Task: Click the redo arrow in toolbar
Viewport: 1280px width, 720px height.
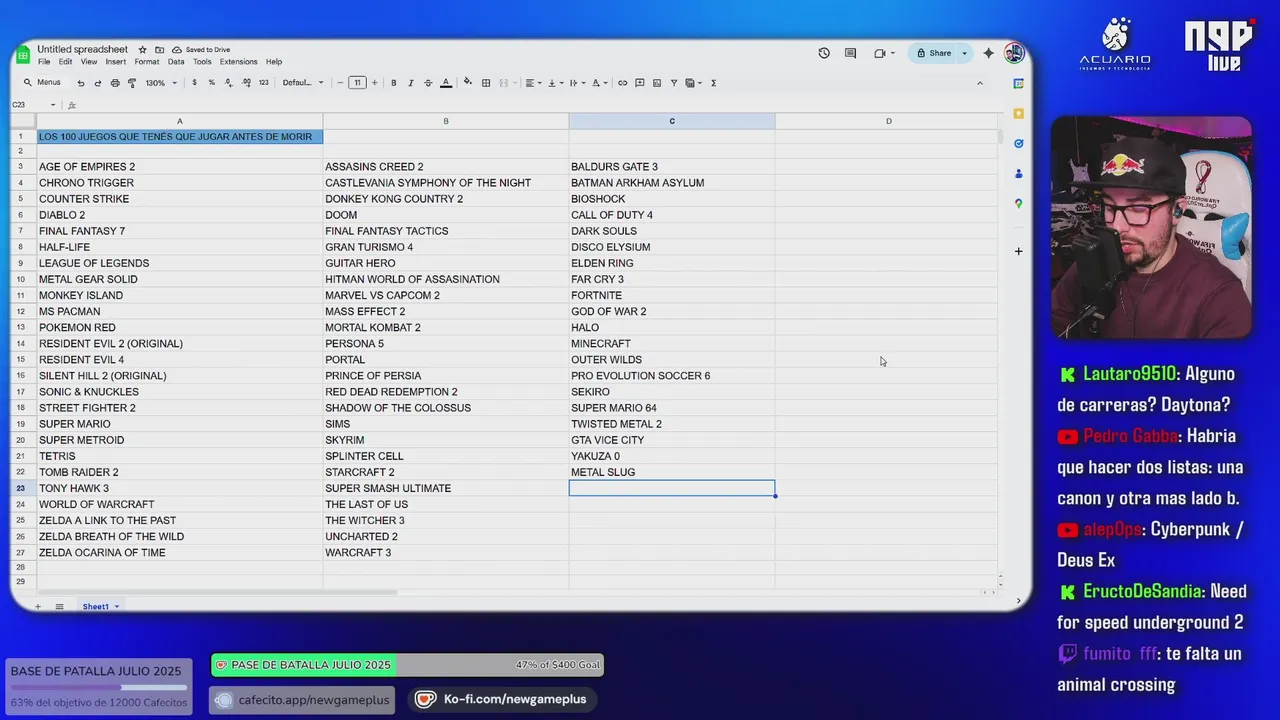Action: 98,83
